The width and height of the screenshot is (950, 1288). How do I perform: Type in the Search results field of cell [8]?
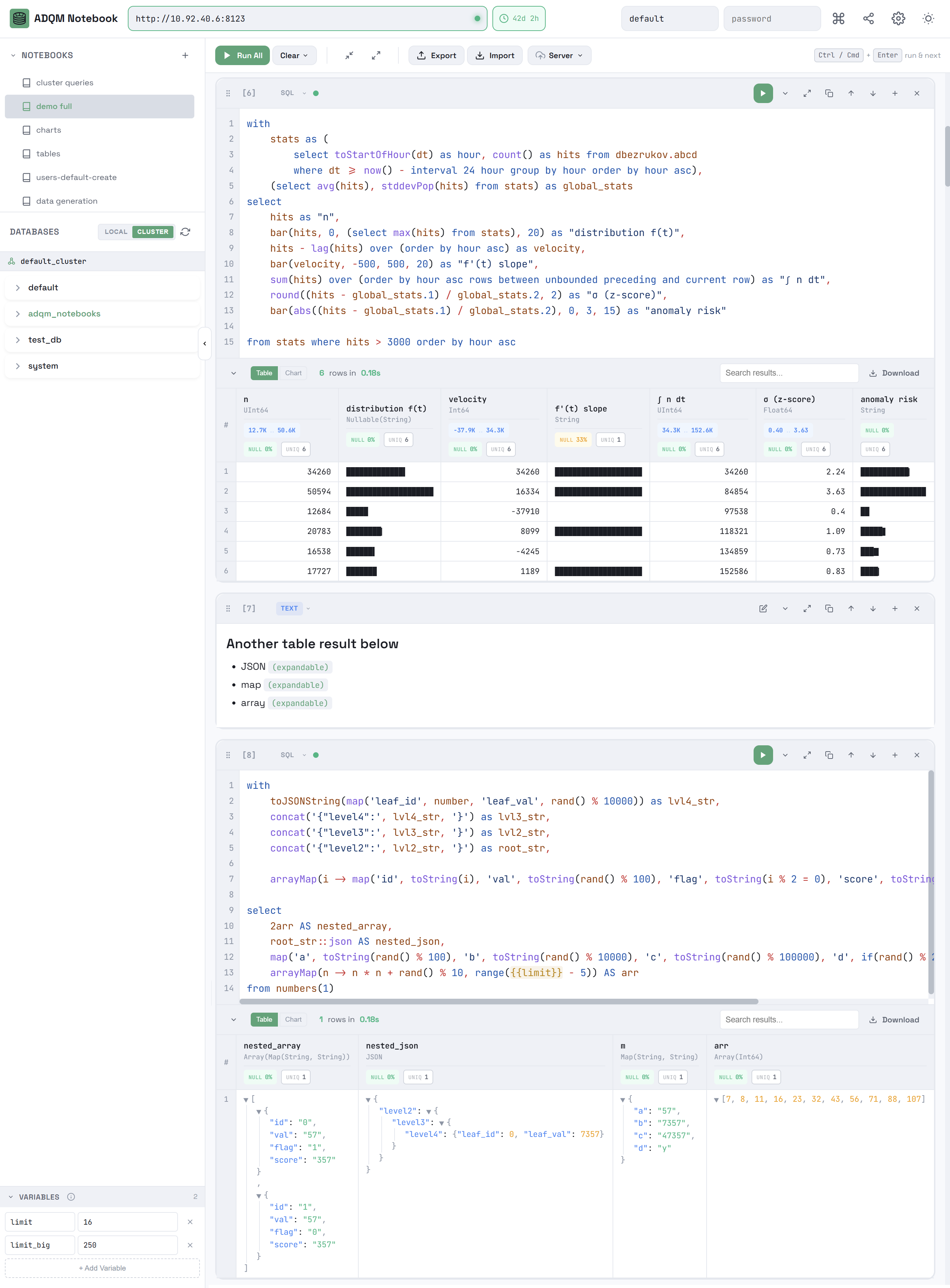[789, 1020]
